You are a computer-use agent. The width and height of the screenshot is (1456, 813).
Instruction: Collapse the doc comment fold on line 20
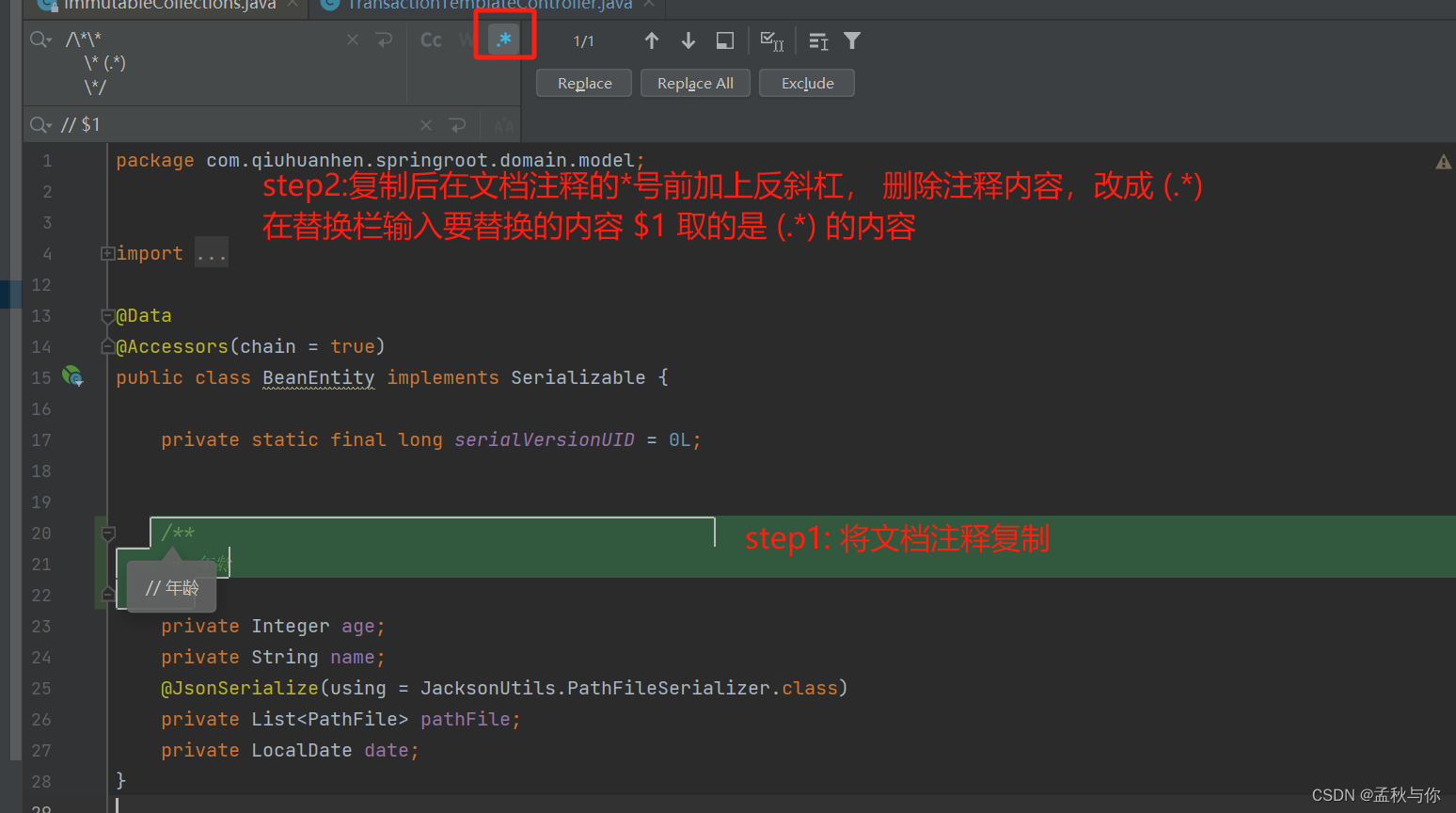pos(108,534)
